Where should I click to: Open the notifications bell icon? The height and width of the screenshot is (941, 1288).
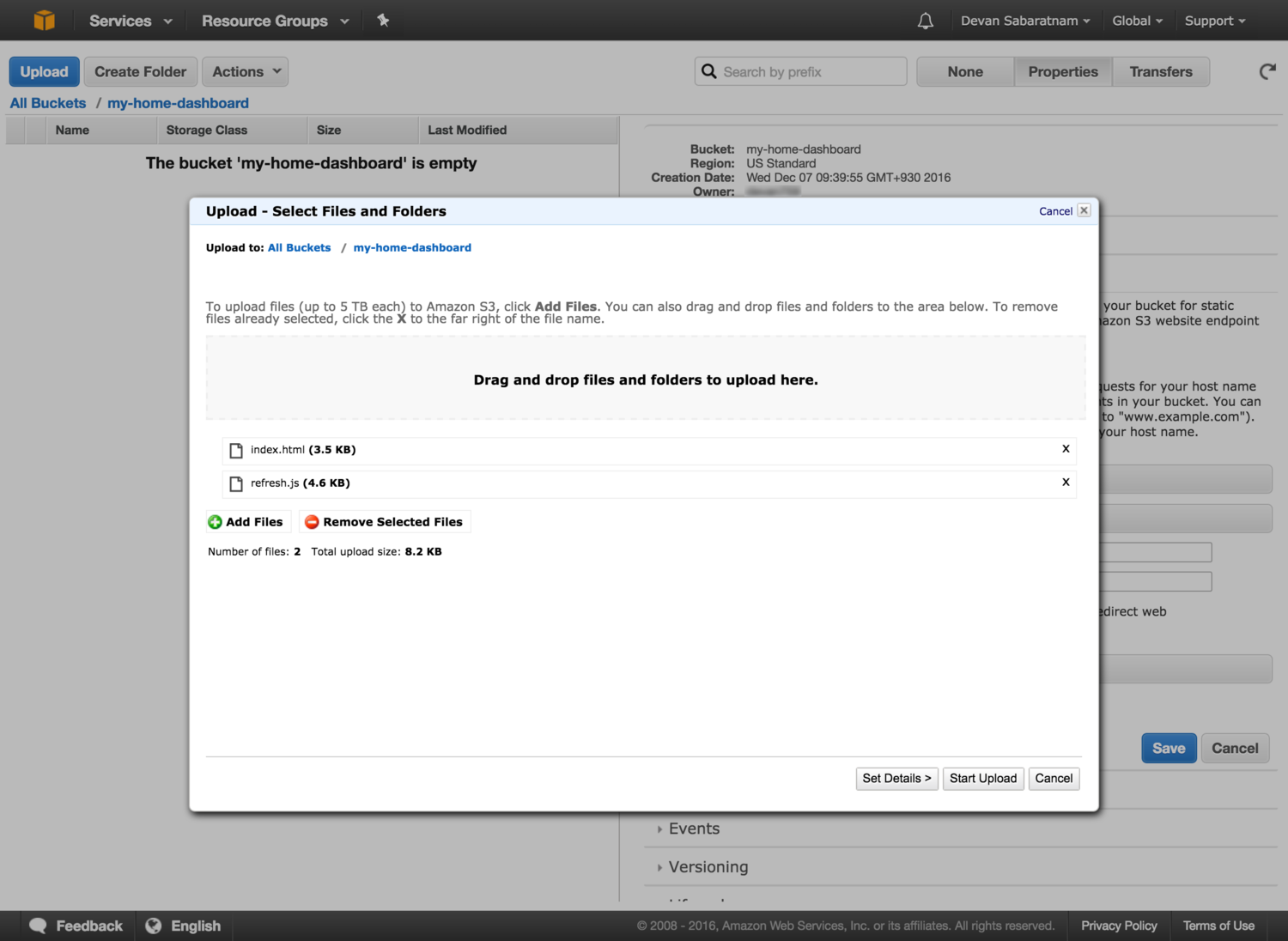pyautogui.click(x=925, y=21)
